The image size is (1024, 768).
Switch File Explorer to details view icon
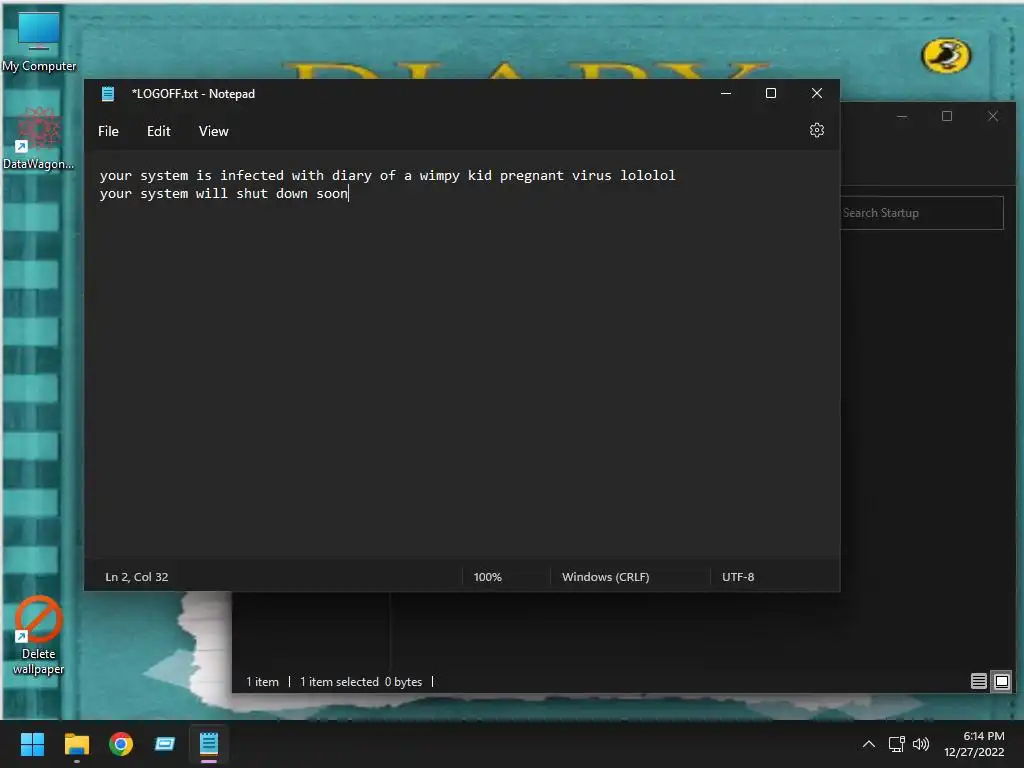coord(978,681)
